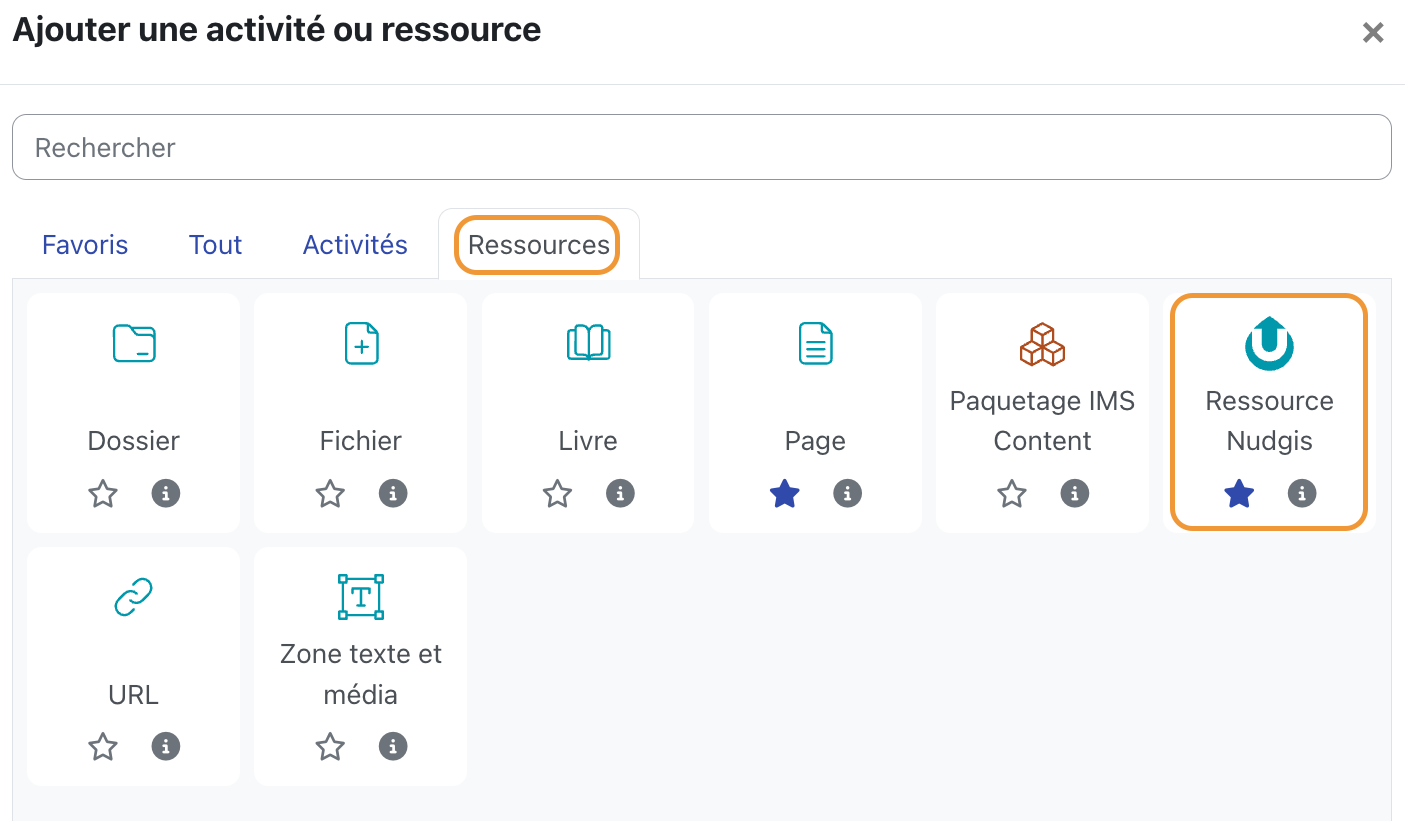The width and height of the screenshot is (1405, 821).
Task: Star URL as favorite
Action: point(103,746)
